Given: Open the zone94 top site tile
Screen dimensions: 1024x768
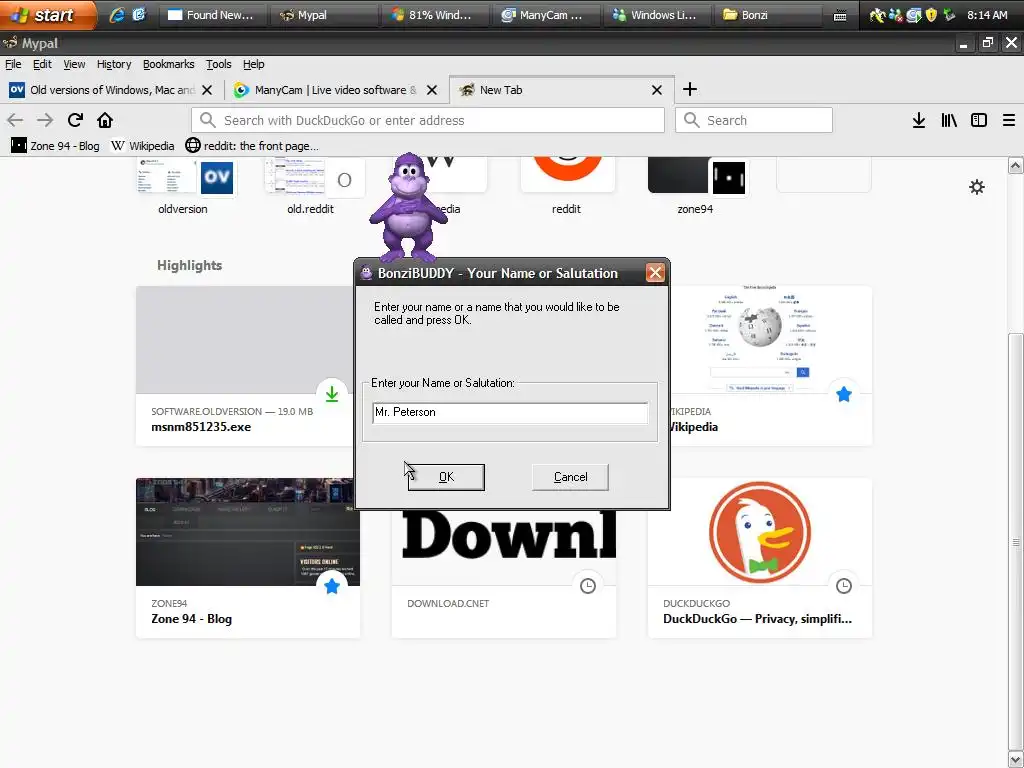Looking at the screenshot, I should [x=696, y=186].
